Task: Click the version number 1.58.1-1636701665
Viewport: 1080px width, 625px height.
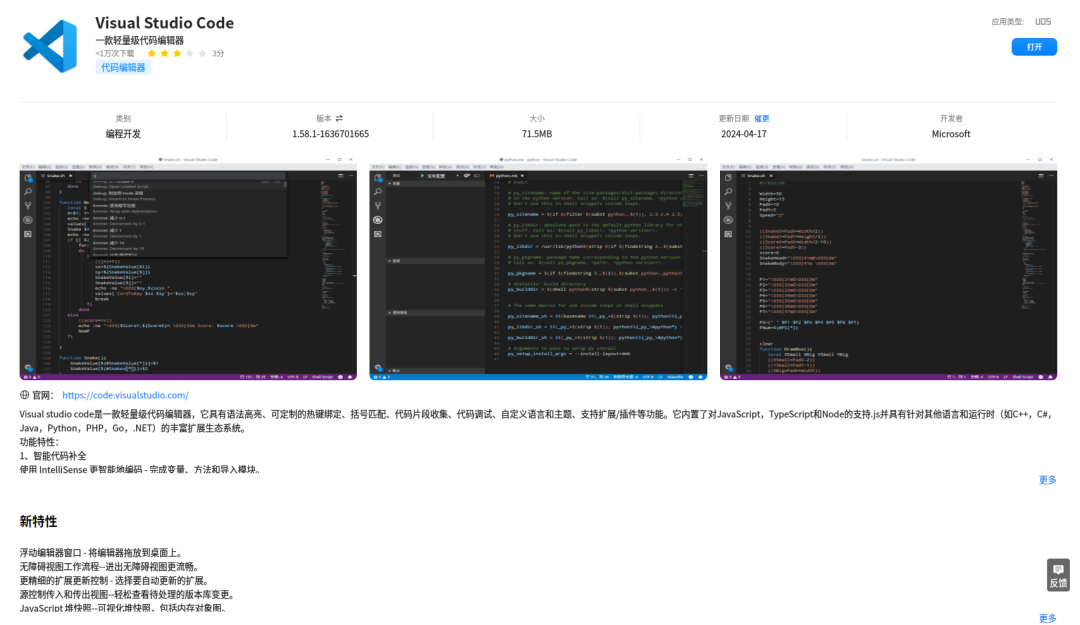Action: [330, 134]
